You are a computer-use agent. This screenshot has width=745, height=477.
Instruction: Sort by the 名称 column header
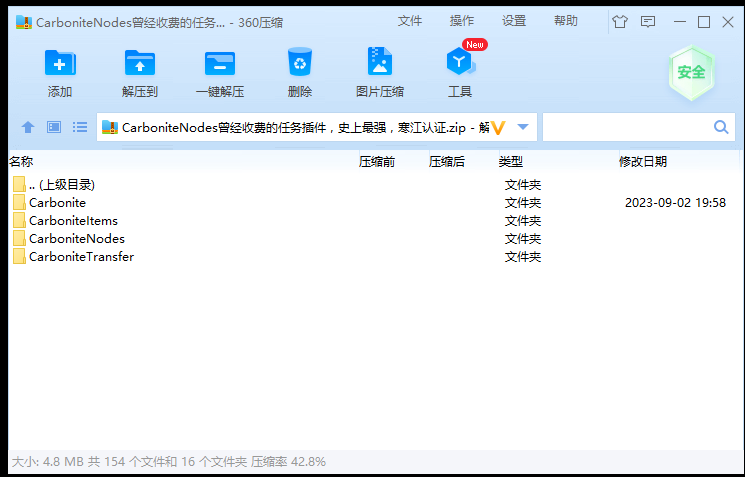[21, 161]
